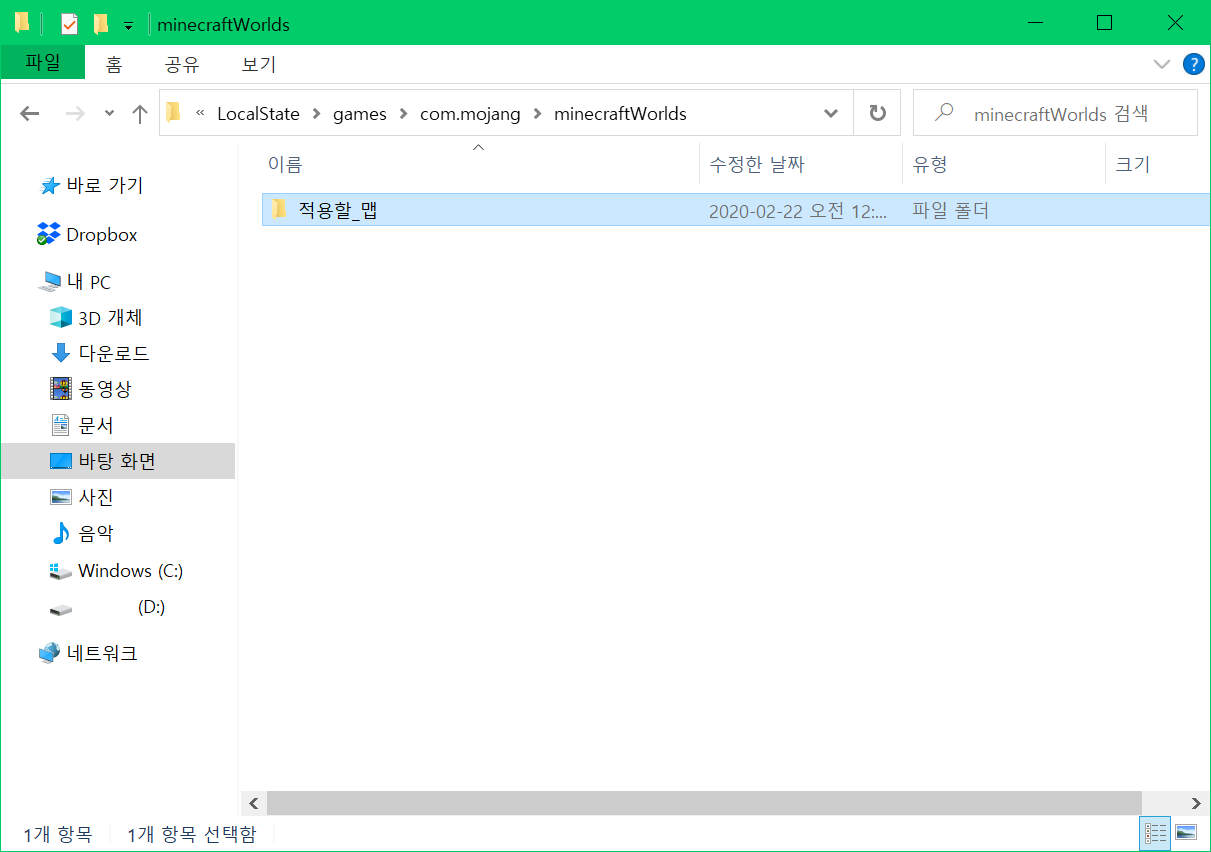
Task: Open Dropbox in the navigation pane
Action: 101,235
